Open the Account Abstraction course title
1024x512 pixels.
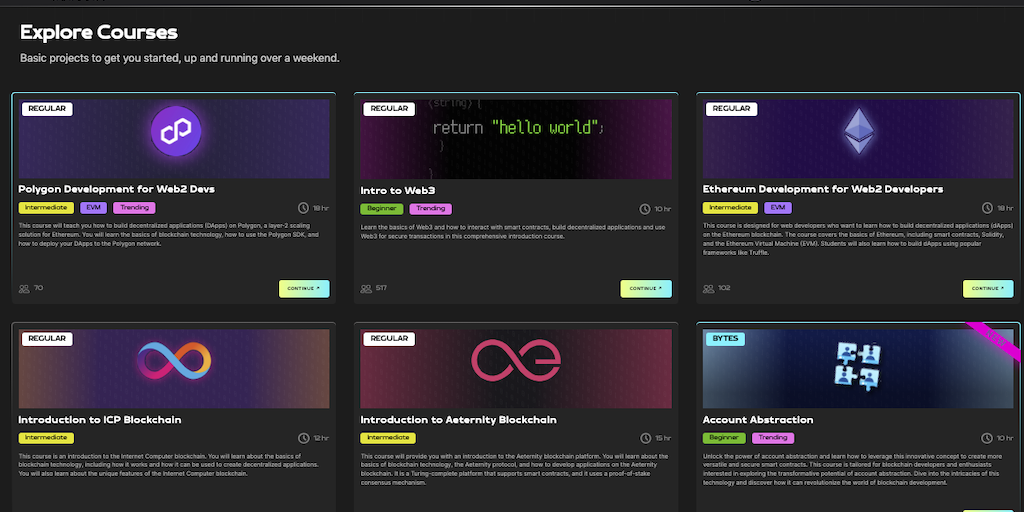coord(758,419)
